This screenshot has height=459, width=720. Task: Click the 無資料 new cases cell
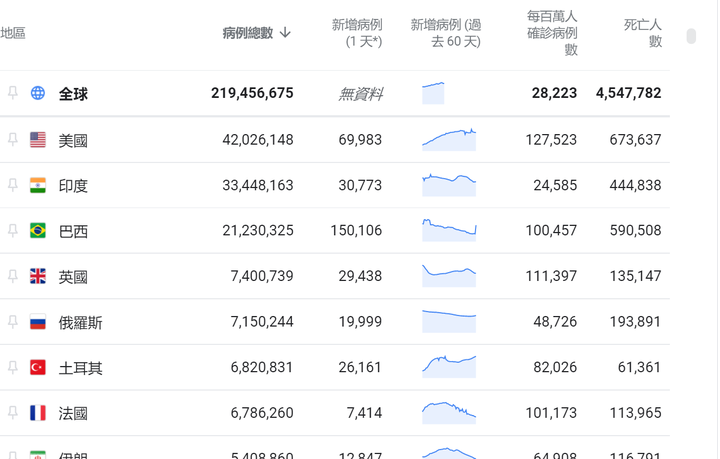point(360,94)
